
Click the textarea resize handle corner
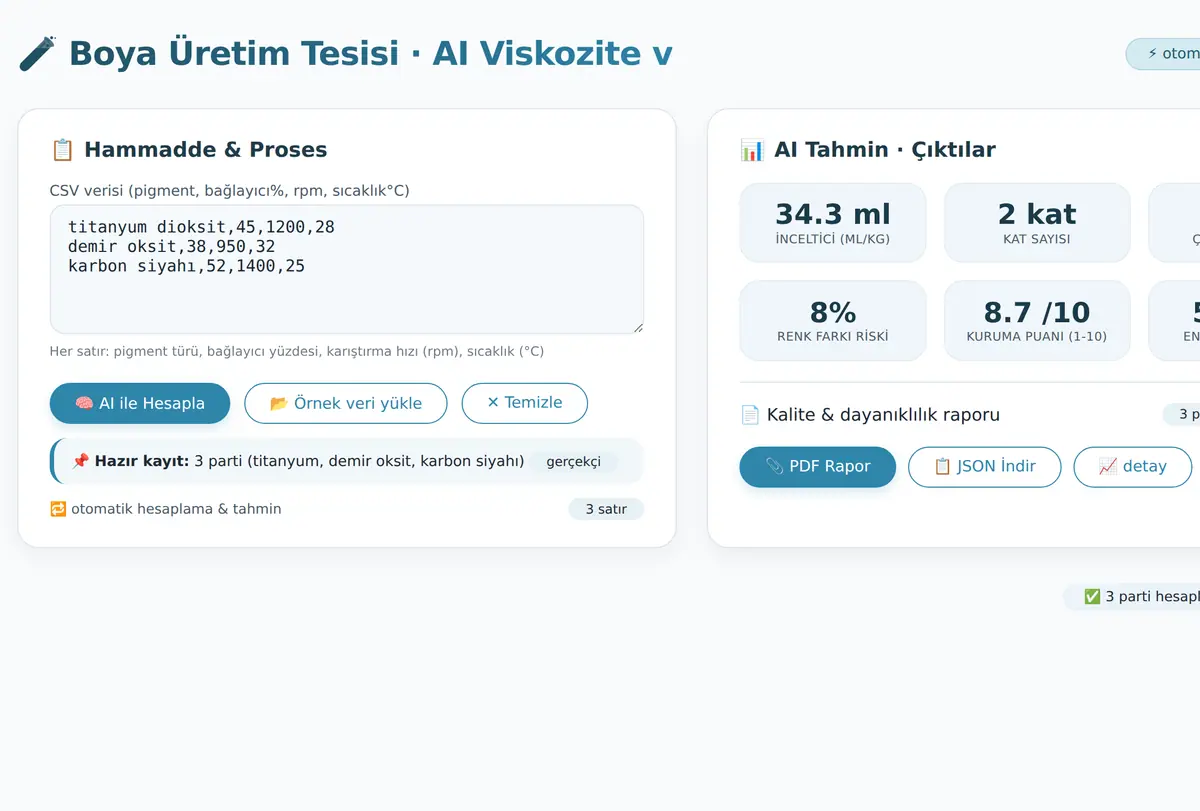[x=636, y=326]
